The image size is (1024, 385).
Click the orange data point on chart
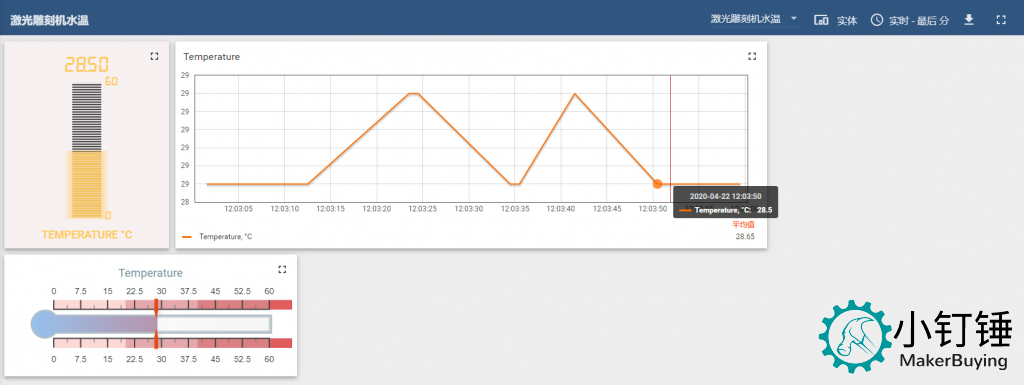658,184
